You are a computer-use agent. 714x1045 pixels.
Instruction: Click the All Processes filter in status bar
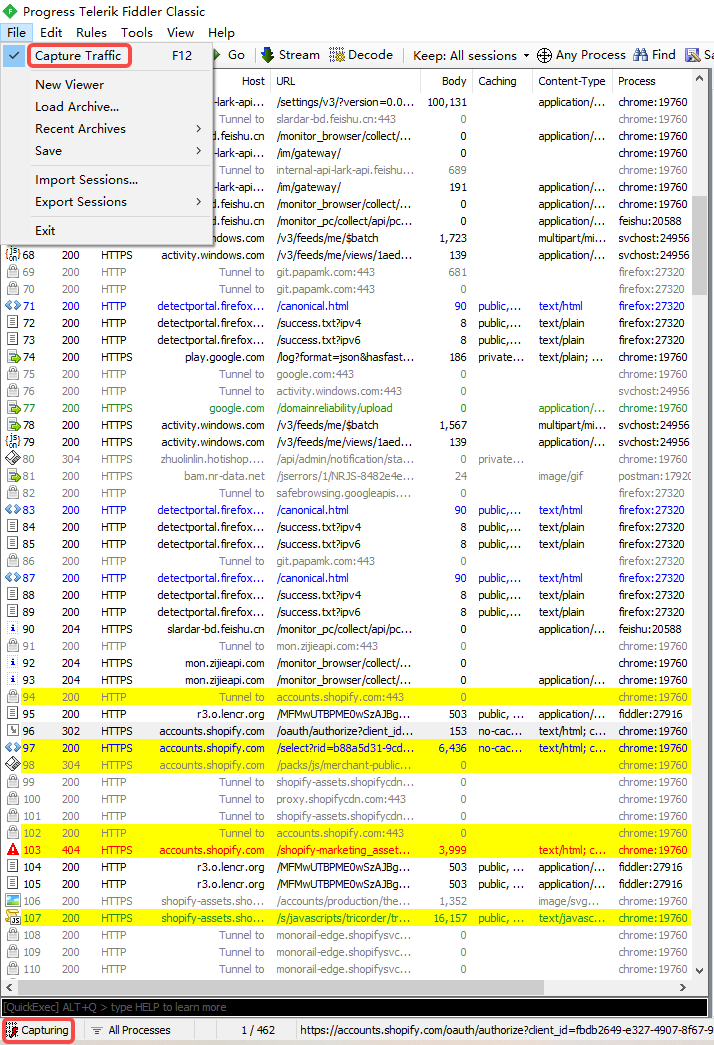(x=130, y=1030)
